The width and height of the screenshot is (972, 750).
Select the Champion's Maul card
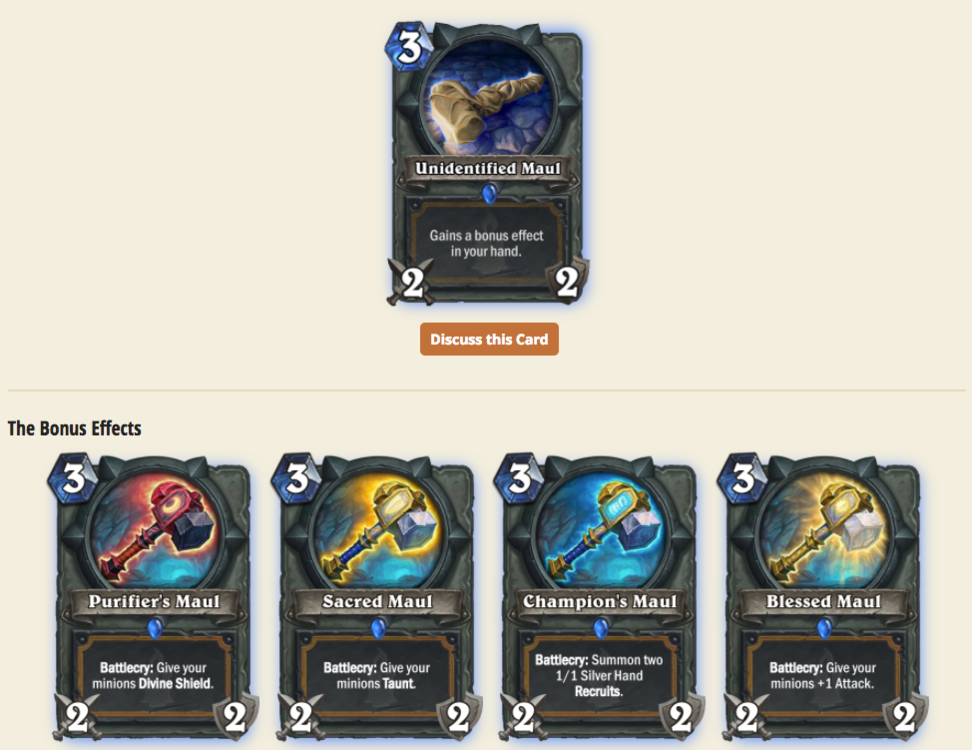point(599,597)
